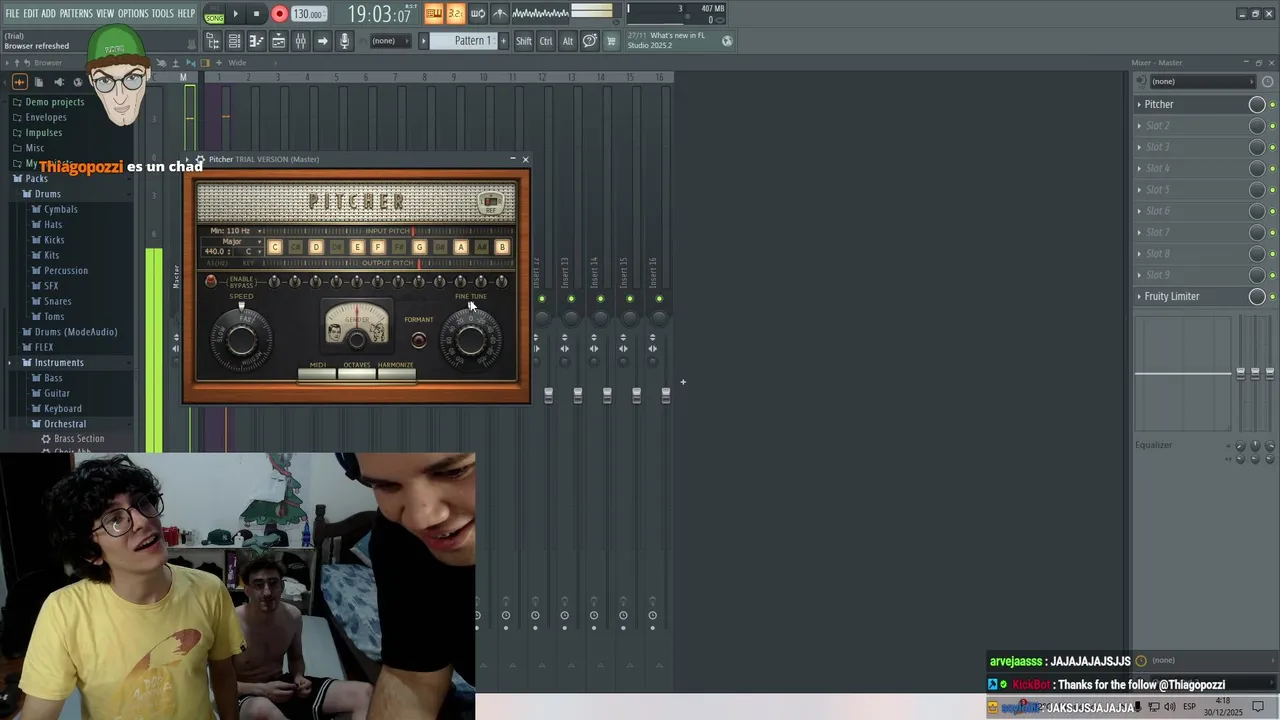Open the Cymbals folder in browser
Viewport: 1280px width, 720px height.
(61, 209)
